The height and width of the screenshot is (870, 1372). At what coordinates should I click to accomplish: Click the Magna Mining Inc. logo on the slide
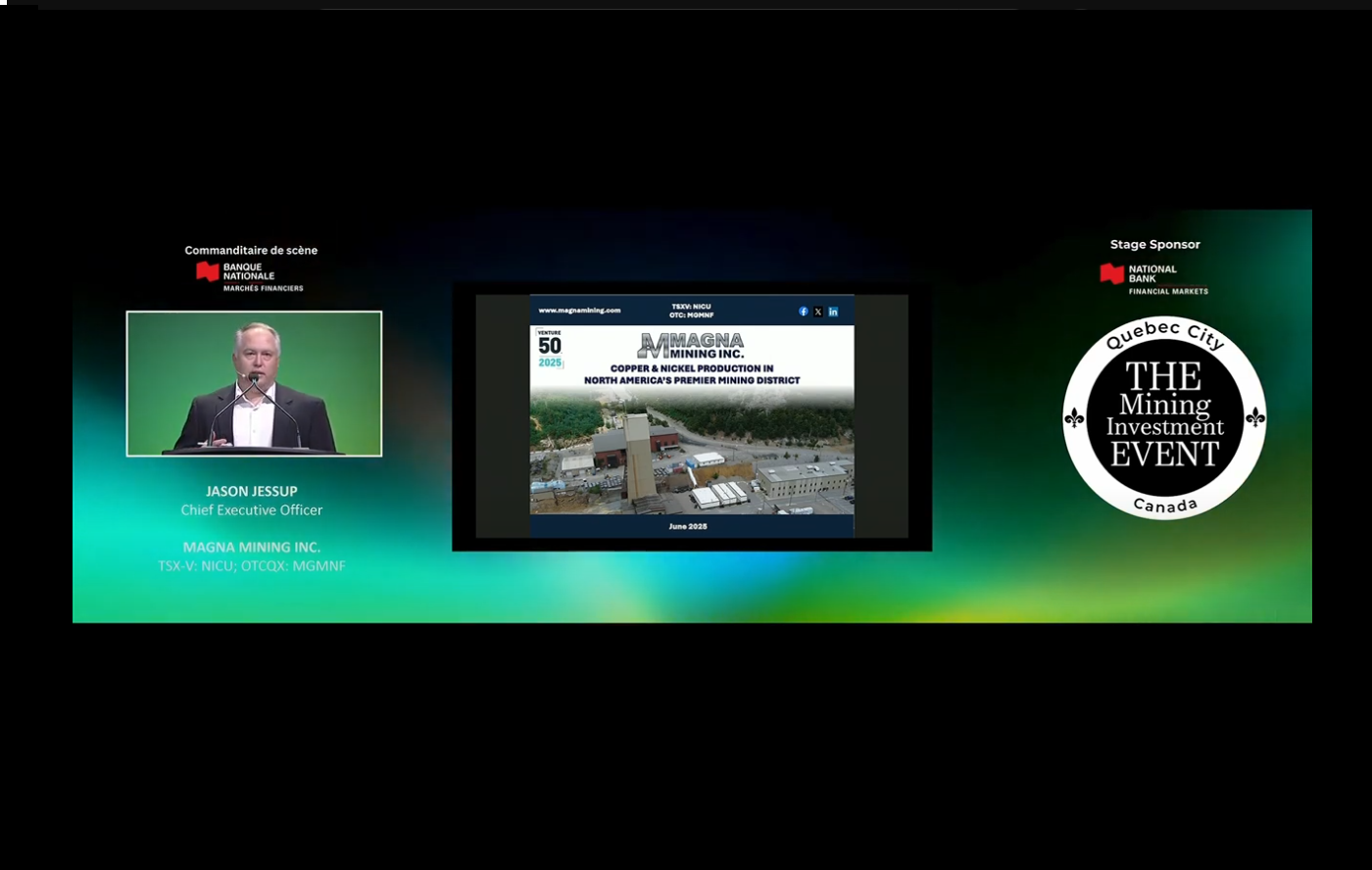tap(691, 346)
